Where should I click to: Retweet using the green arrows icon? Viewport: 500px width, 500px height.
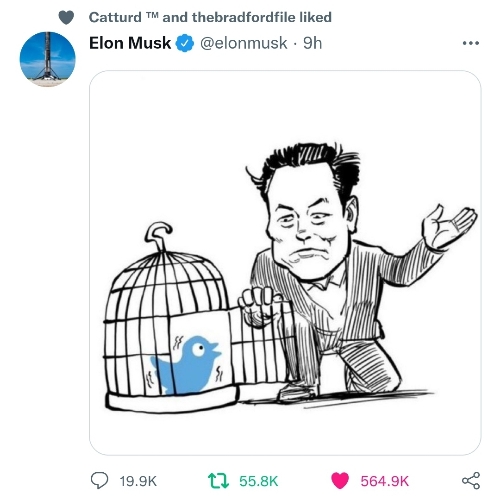tap(218, 481)
